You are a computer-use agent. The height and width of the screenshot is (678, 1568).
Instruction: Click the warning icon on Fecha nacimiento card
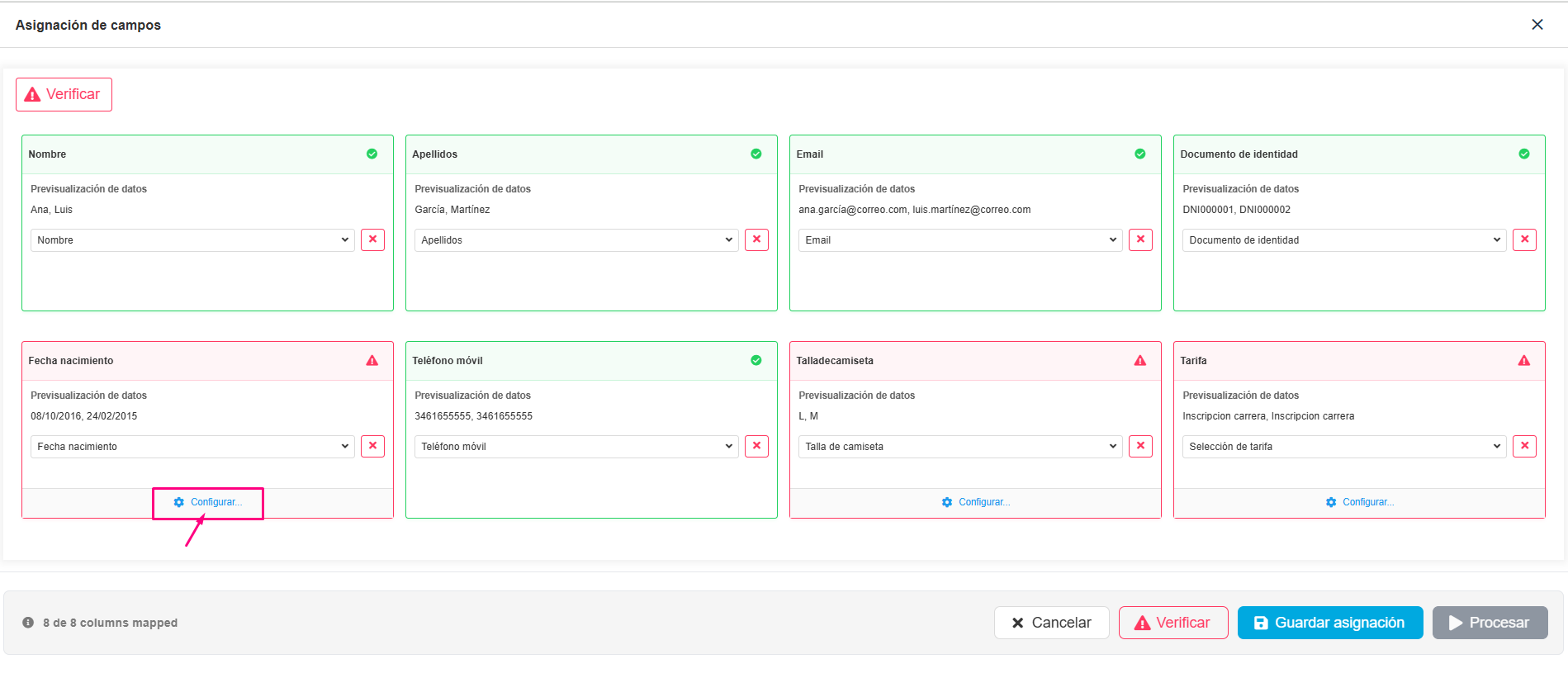tap(372, 361)
